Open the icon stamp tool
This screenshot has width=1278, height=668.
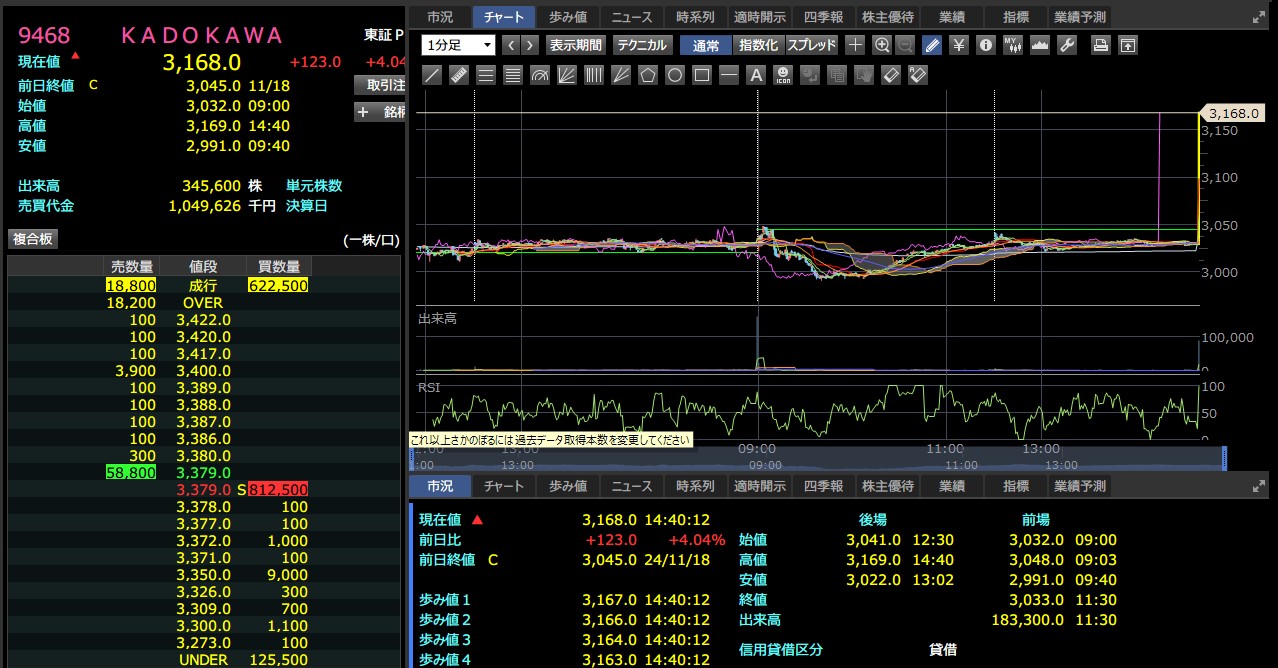point(783,75)
